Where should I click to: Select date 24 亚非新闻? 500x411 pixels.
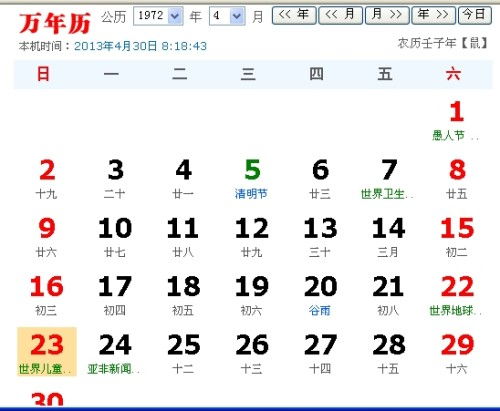pyautogui.click(x=115, y=354)
